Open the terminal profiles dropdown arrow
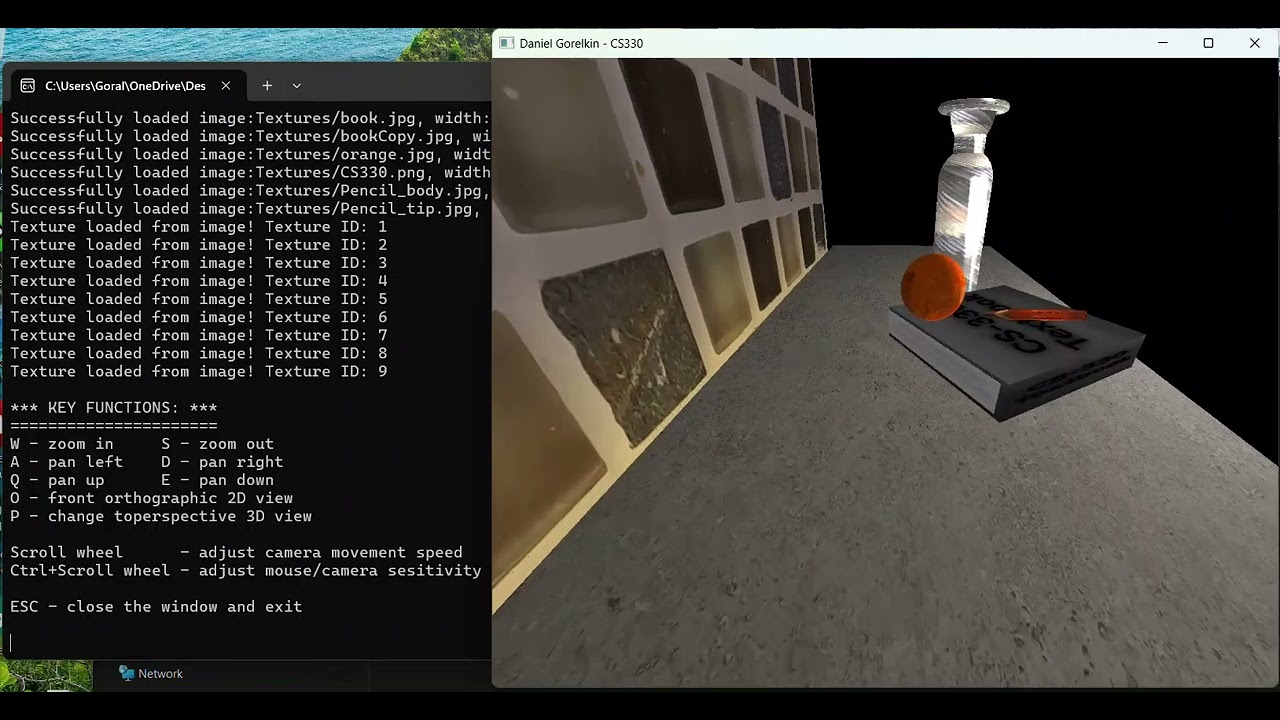 pos(296,86)
